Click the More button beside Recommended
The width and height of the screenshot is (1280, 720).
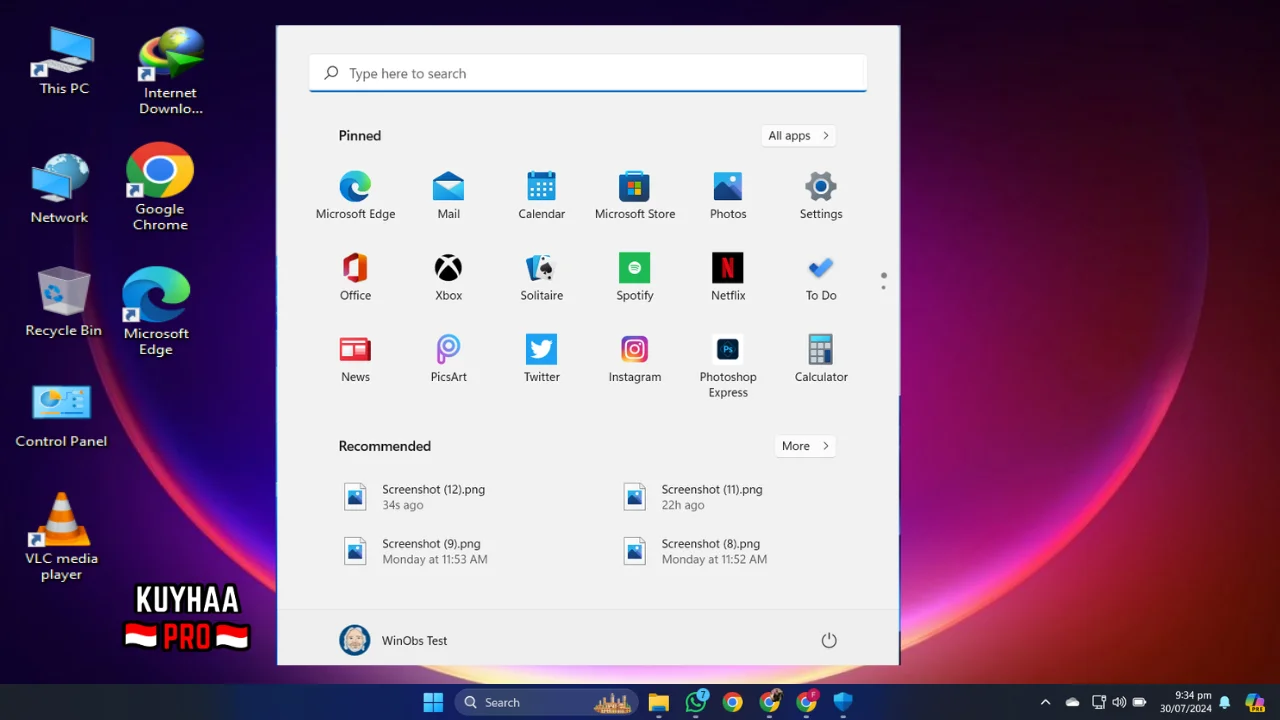[x=805, y=446]
